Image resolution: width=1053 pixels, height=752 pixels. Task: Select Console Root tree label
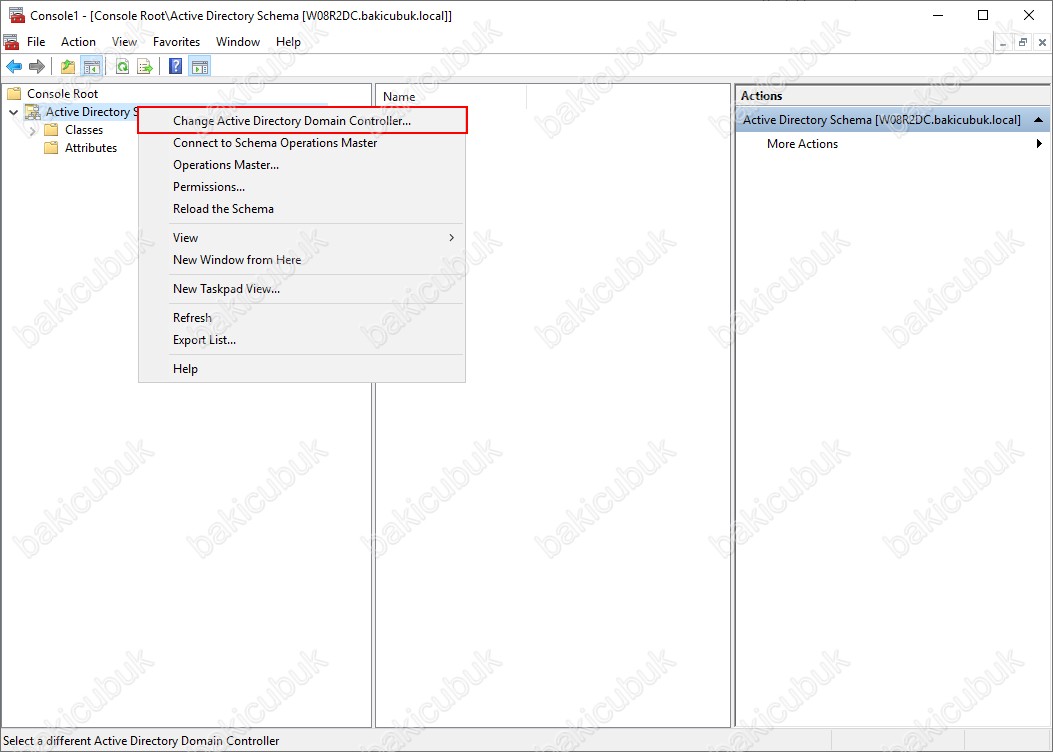tap(62, 93)
